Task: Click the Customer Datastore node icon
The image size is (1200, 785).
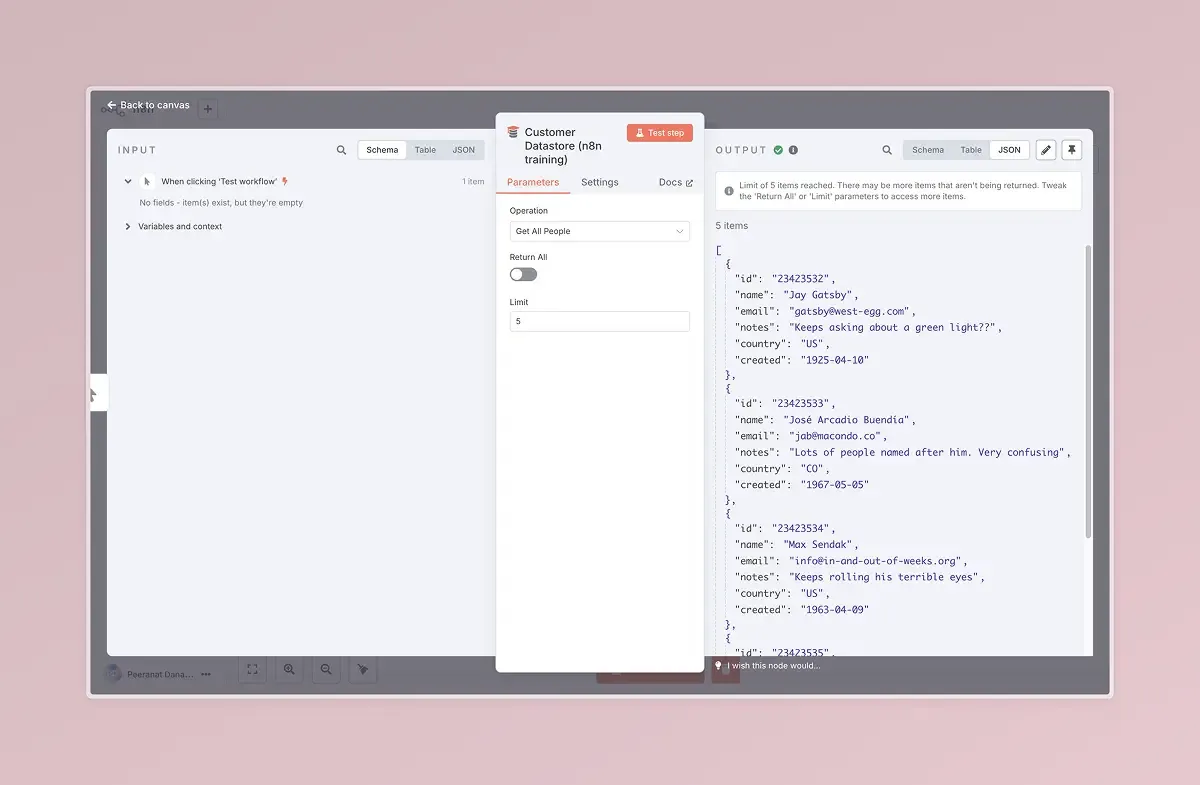Action: point(513,132)
